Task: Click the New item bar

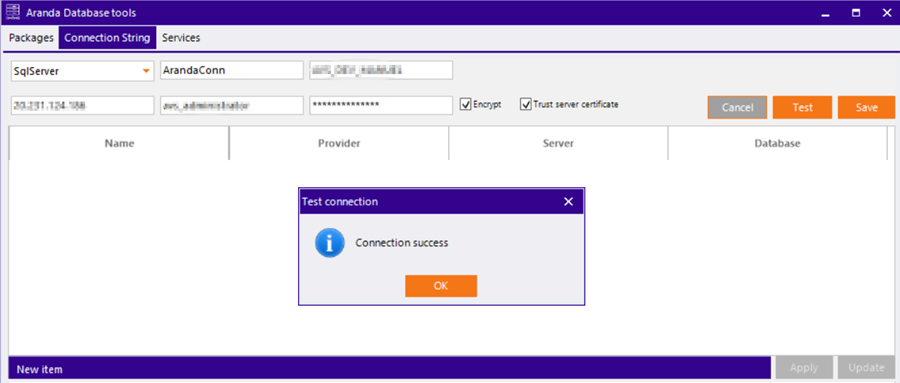Action: point(390,368)
